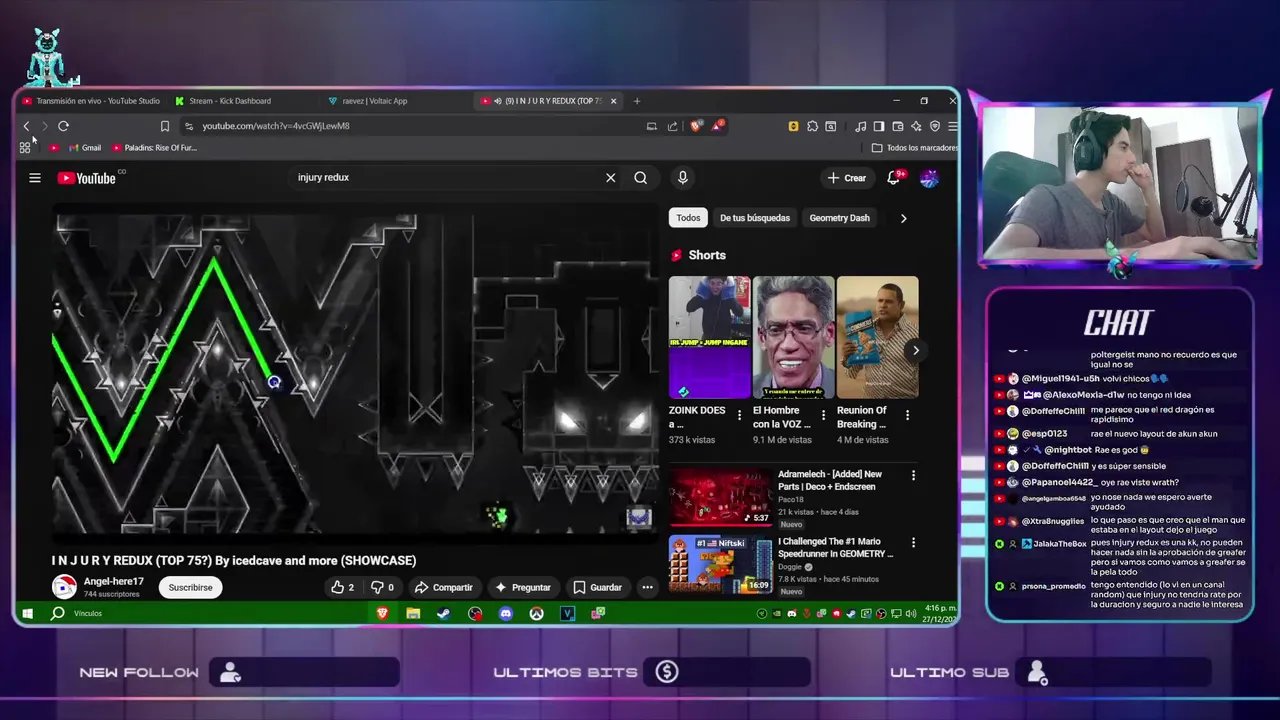Open the Brave VPN shield icon
The image size is (1280, 720).
coord(935,126)
